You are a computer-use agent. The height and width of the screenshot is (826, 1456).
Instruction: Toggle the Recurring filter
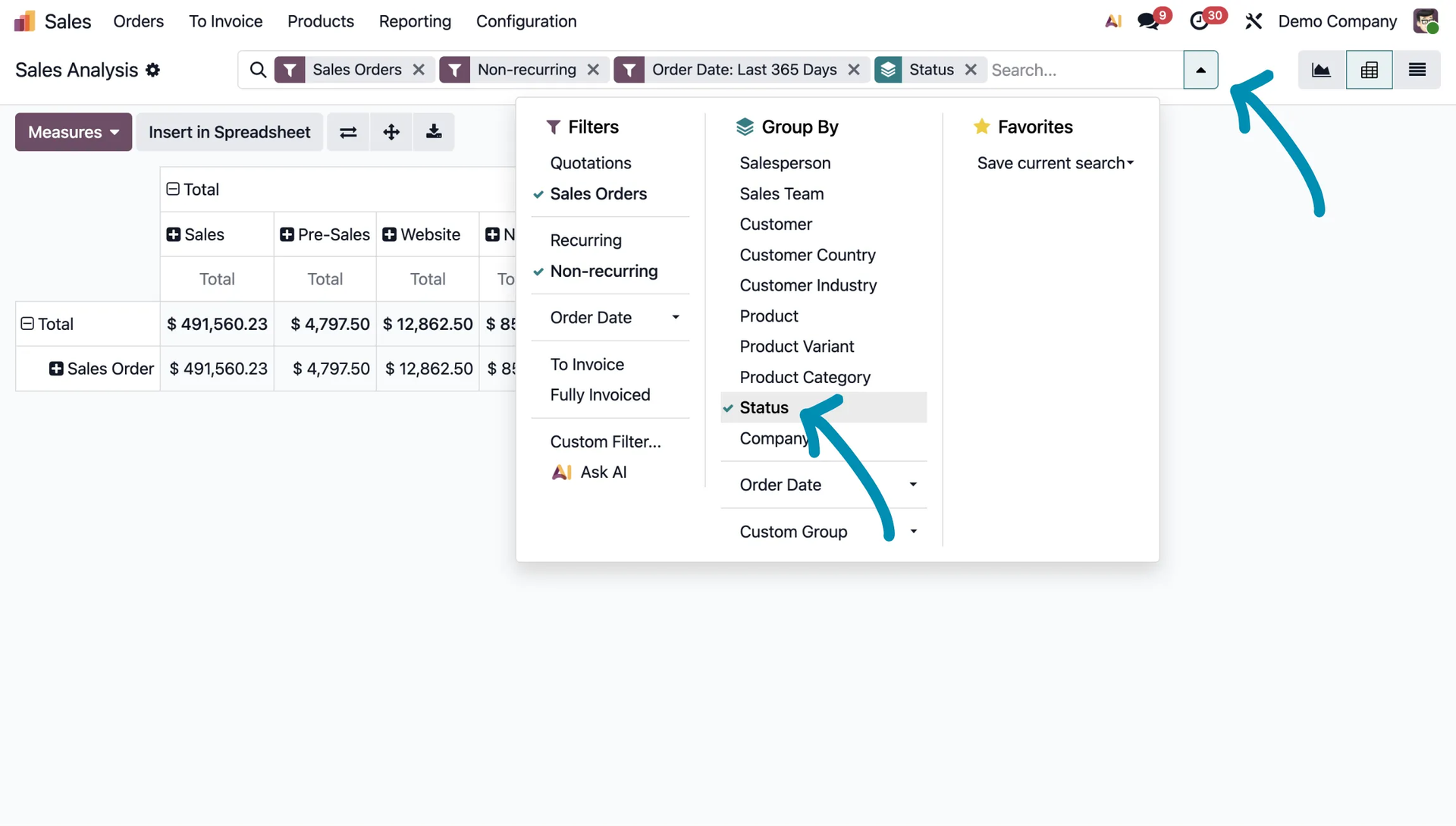point(585,240)
